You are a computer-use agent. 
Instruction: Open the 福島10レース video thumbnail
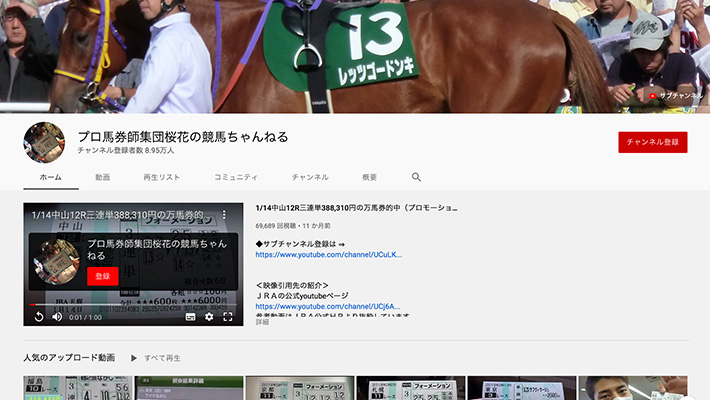(78, 388)
